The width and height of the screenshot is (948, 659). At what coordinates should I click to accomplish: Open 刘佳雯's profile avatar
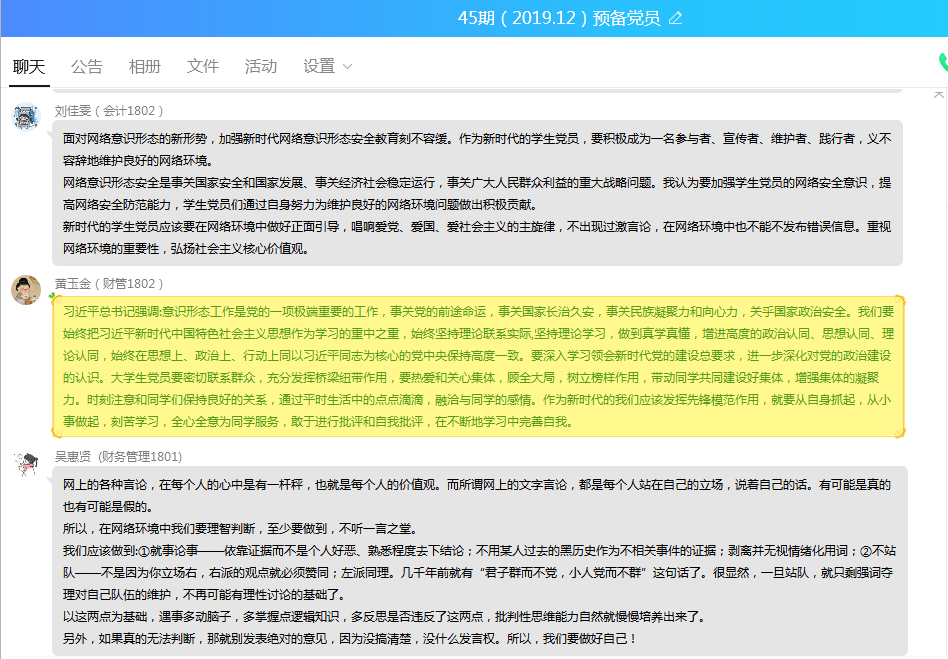point(26,116)
